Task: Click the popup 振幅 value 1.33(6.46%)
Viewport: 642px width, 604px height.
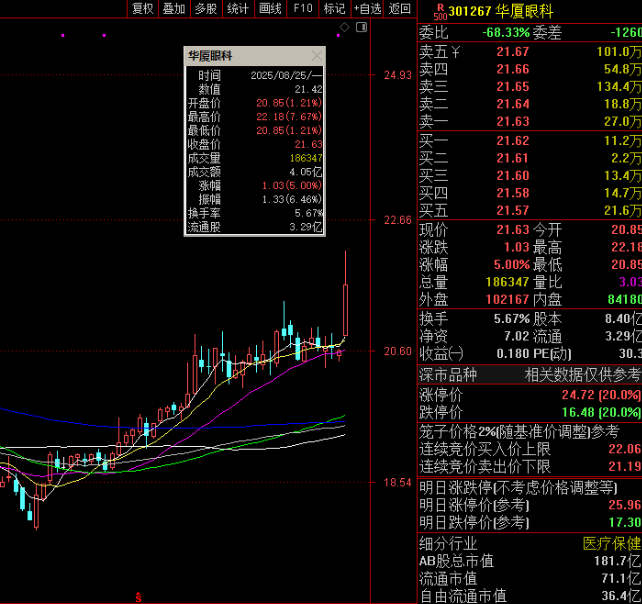Action: point(292,199)
